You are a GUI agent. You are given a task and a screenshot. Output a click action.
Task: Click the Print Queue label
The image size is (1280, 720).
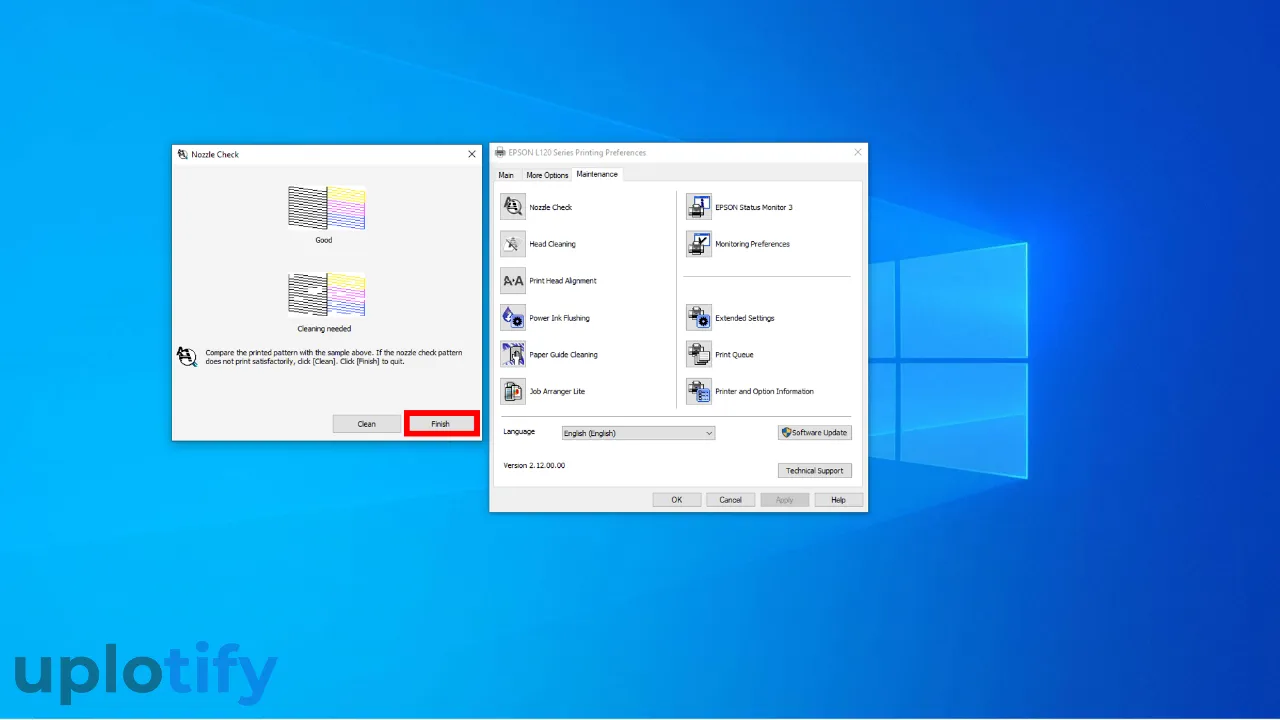tap(734, 355)
